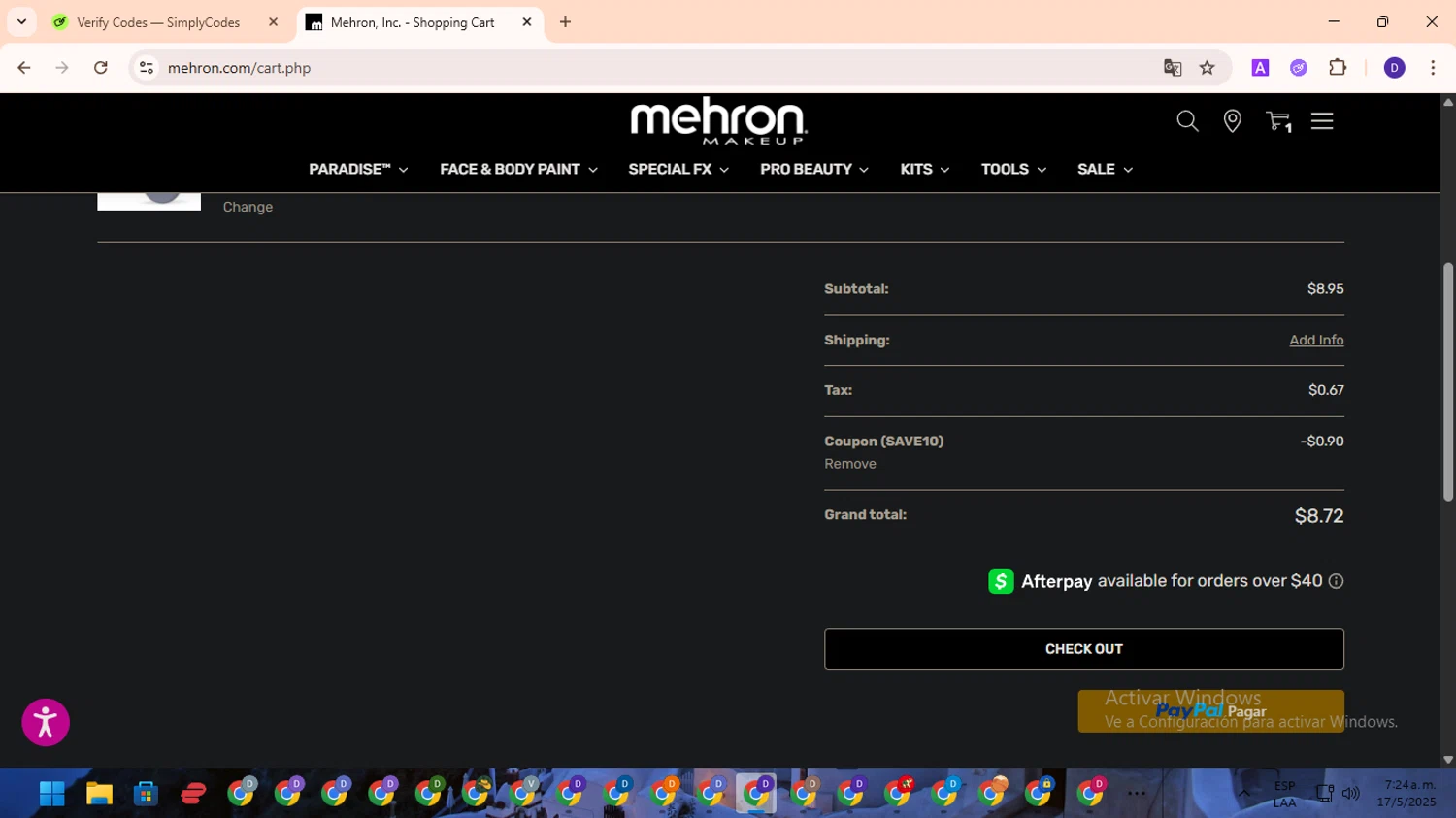Click the CHECK OUT button
1456x818 pixels.
(1084, 649)
